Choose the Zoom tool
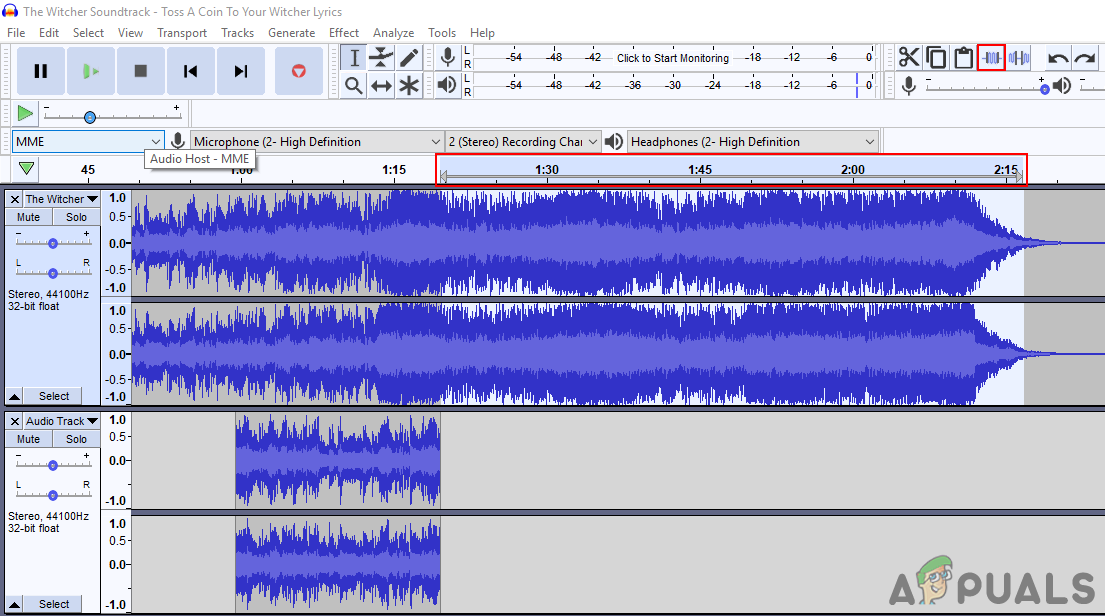 click(x=353, y=85)
